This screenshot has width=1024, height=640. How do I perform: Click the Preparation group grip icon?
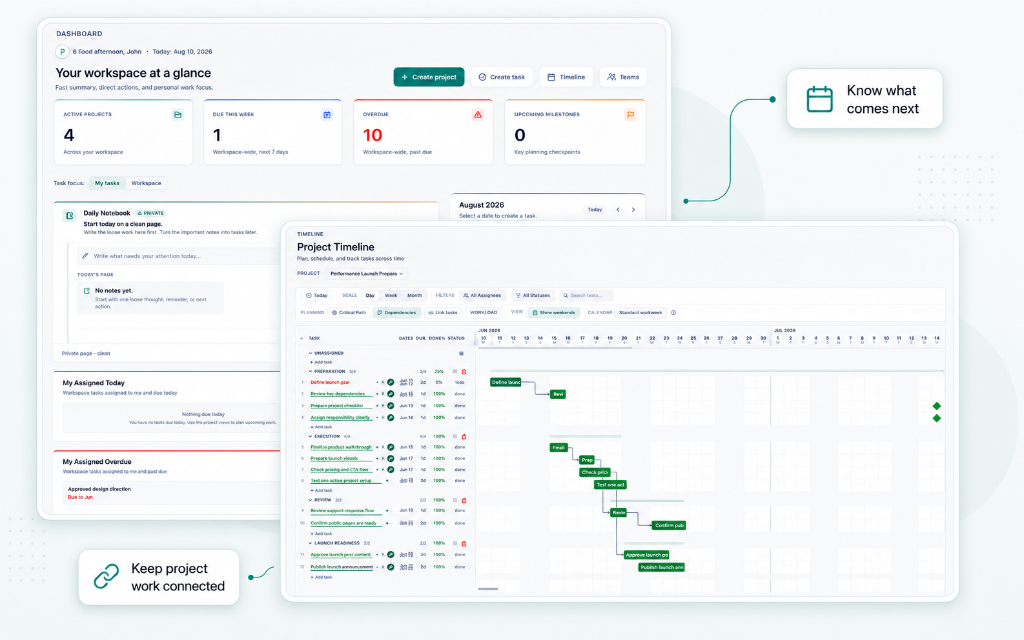455,372
